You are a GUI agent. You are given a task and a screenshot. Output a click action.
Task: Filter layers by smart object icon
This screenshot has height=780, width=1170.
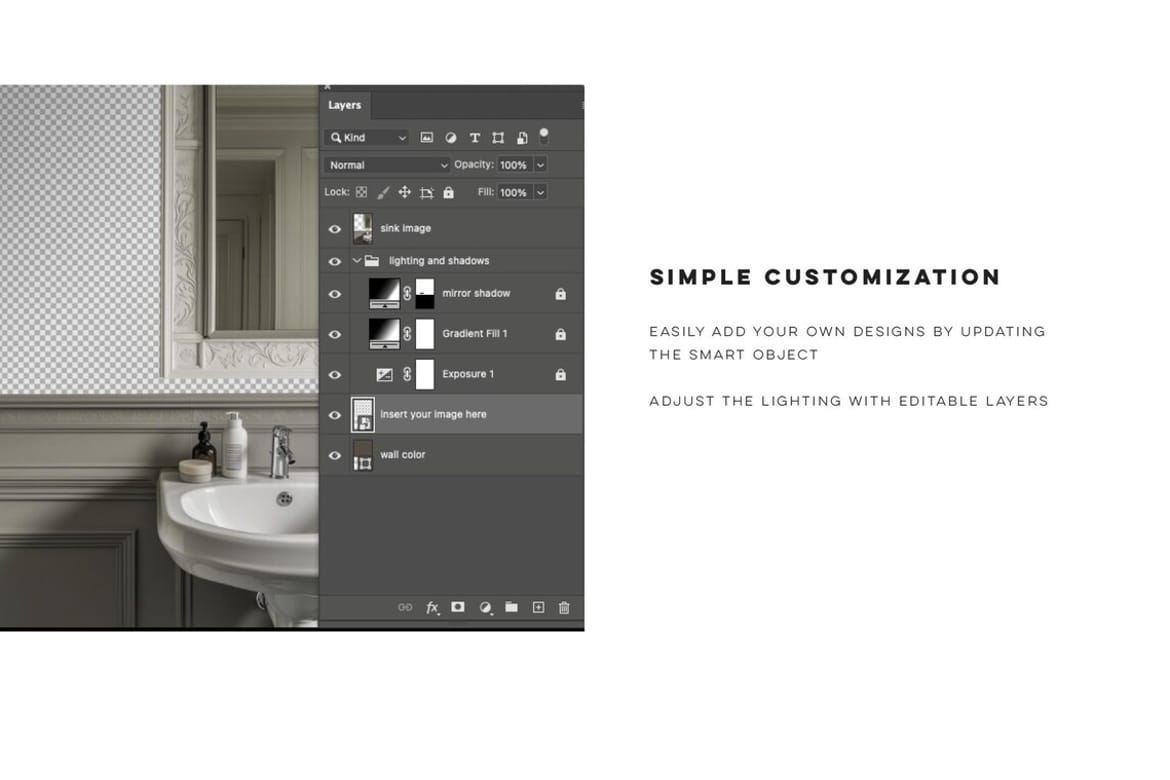[522, 137]
